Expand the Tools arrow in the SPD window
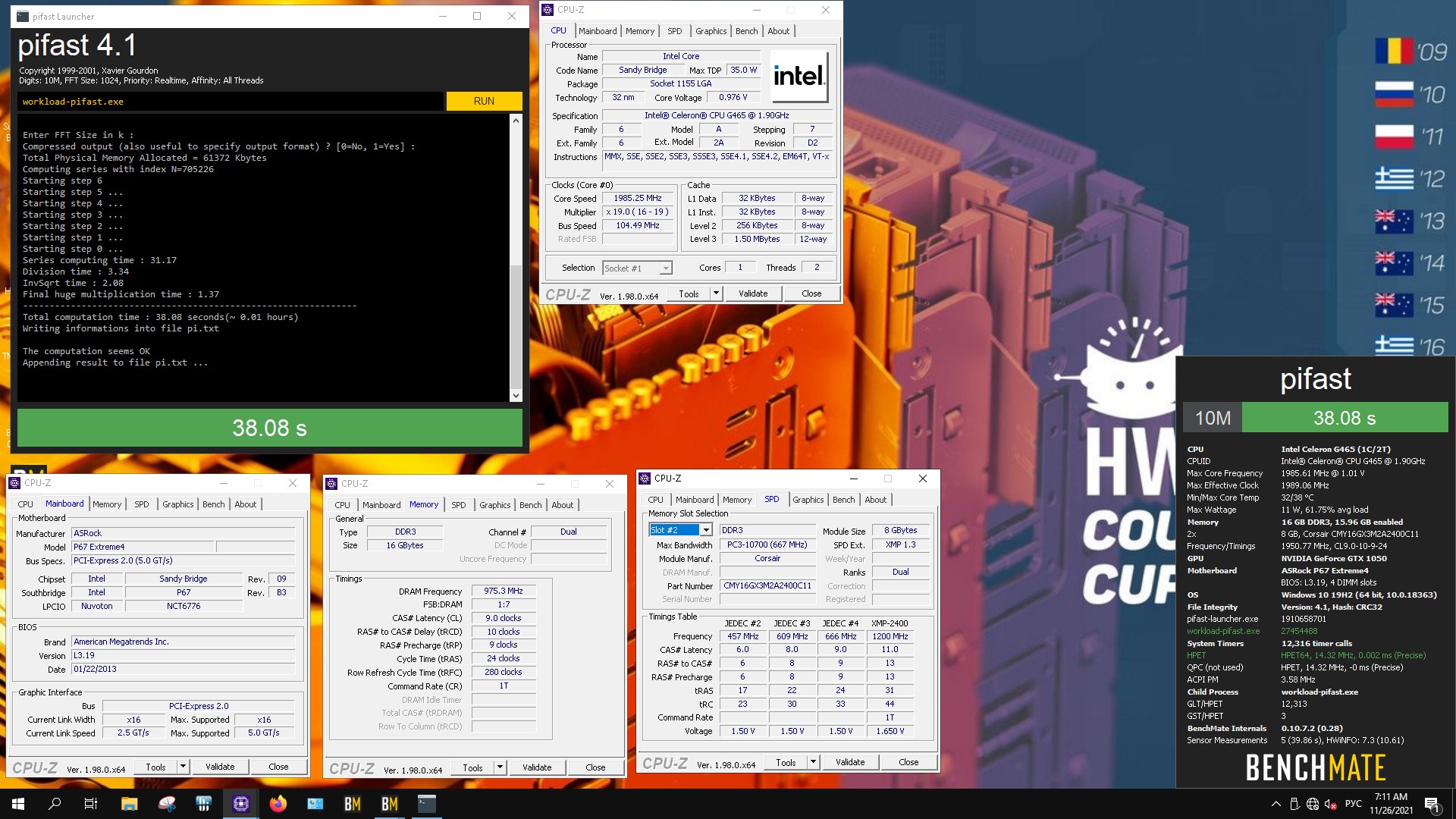Image resolution: width=1456 pixels, height=819 pixels. click(813, 762)
